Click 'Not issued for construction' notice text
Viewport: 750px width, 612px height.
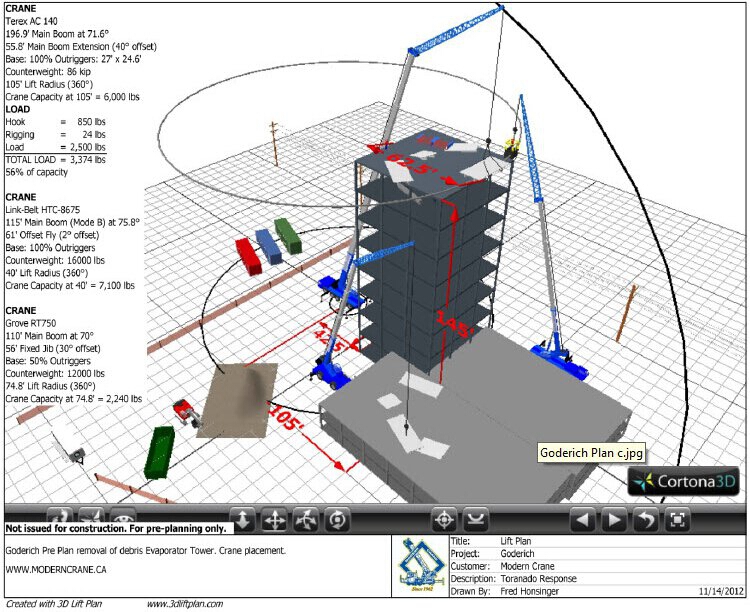116,528
